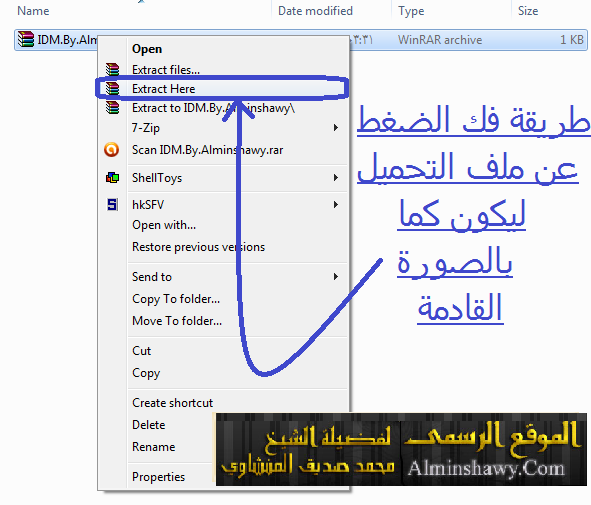Select Delete from context menu
591x505 pixels.
[149, 425]
